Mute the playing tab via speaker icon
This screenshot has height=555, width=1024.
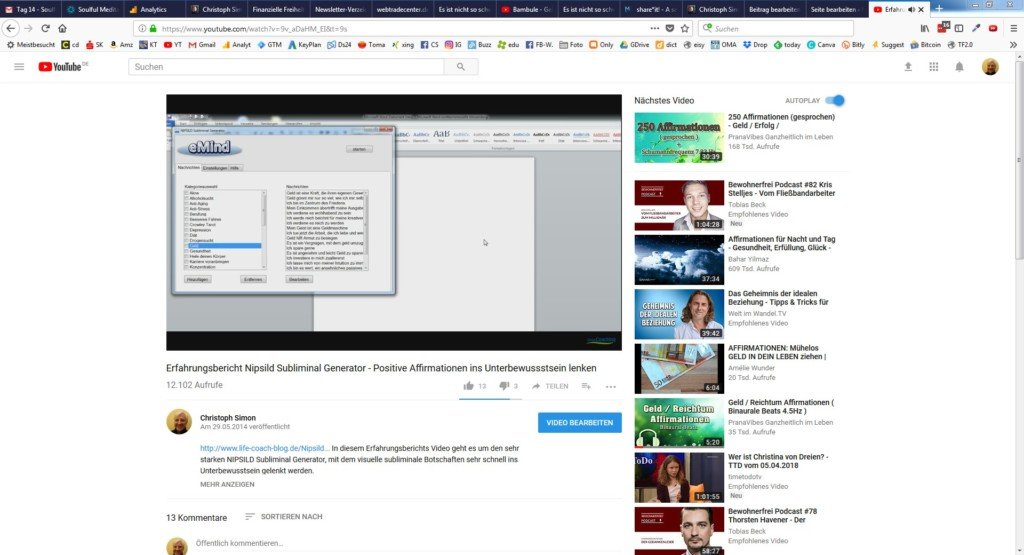click(912, 9)
